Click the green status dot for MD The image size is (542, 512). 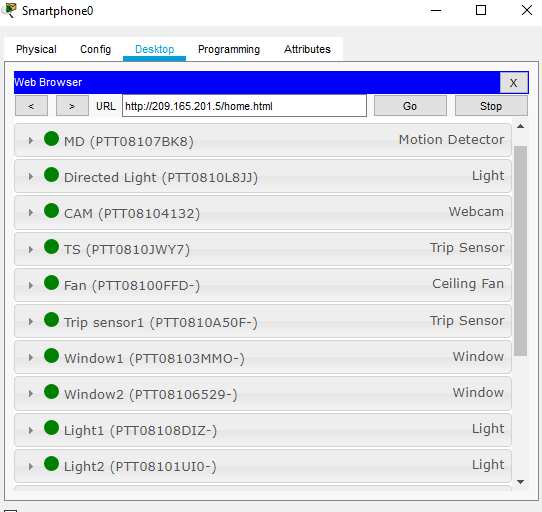[52, 139]
